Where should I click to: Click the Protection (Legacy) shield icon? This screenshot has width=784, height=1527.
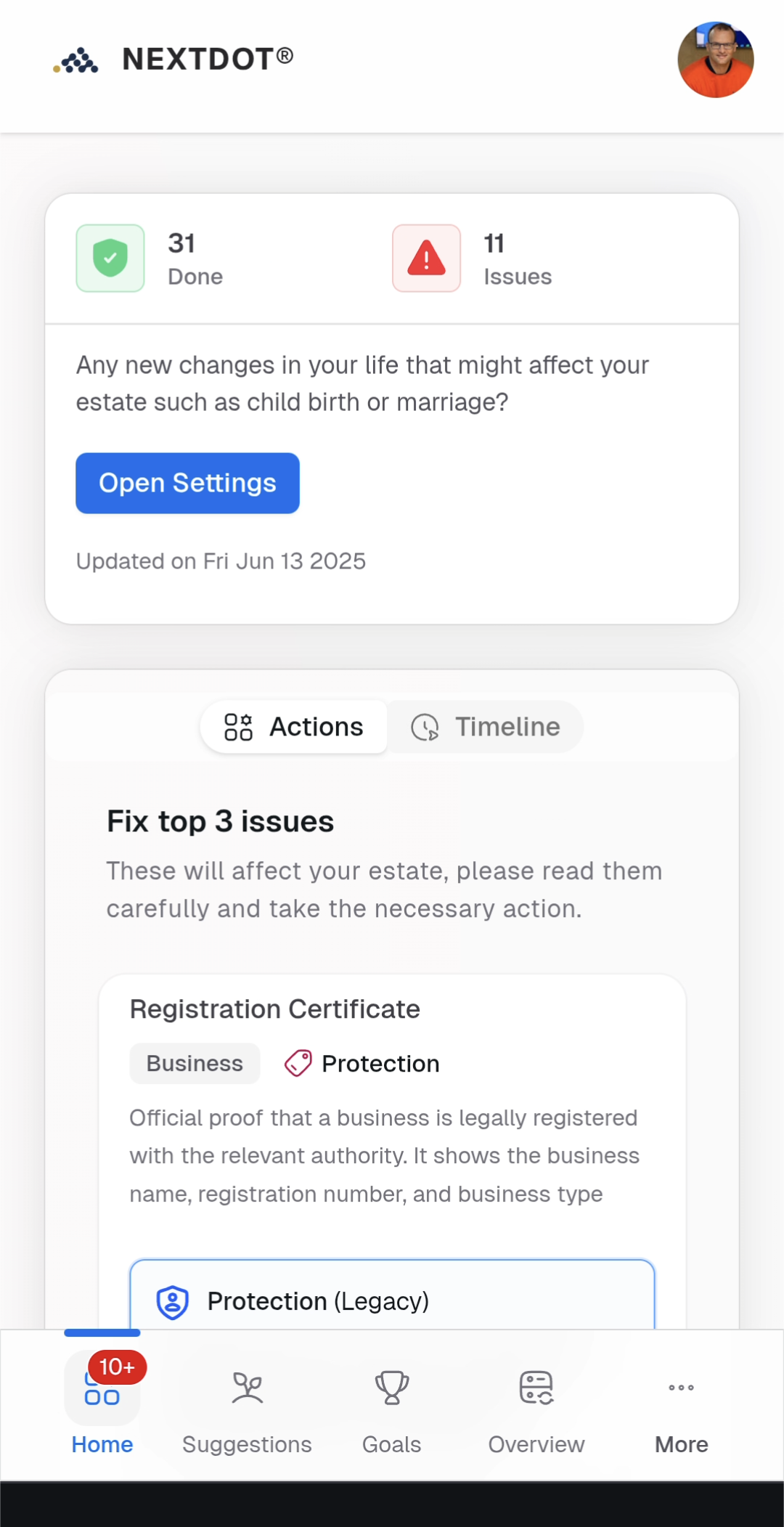click(173, 1302)
